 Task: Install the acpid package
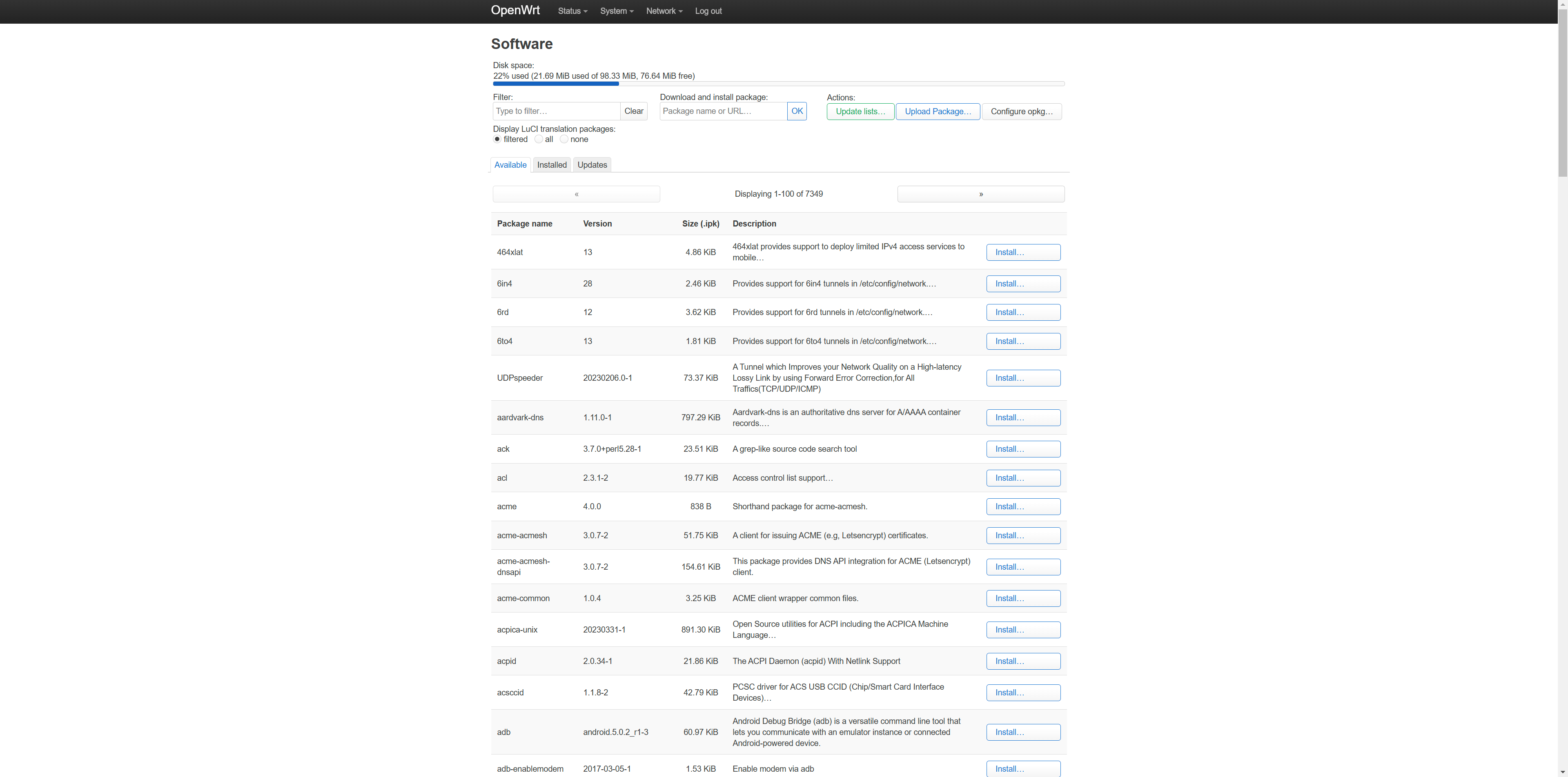tap(1023, 661)
